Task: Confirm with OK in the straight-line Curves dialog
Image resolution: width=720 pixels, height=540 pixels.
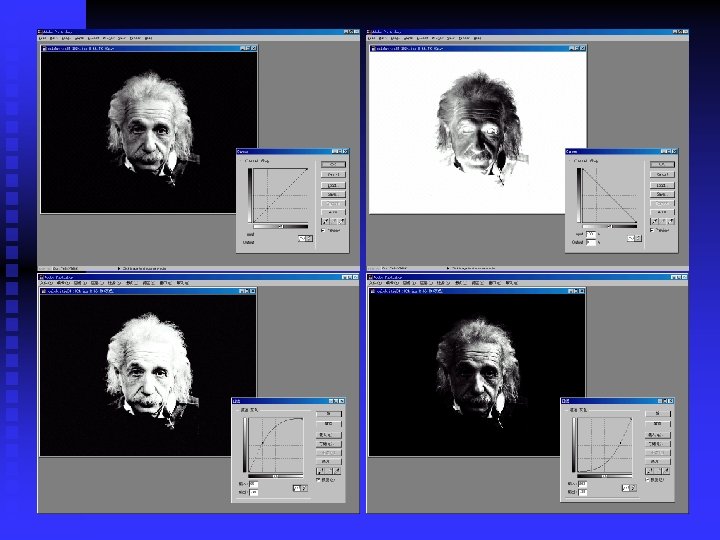Action: [333, 164]
